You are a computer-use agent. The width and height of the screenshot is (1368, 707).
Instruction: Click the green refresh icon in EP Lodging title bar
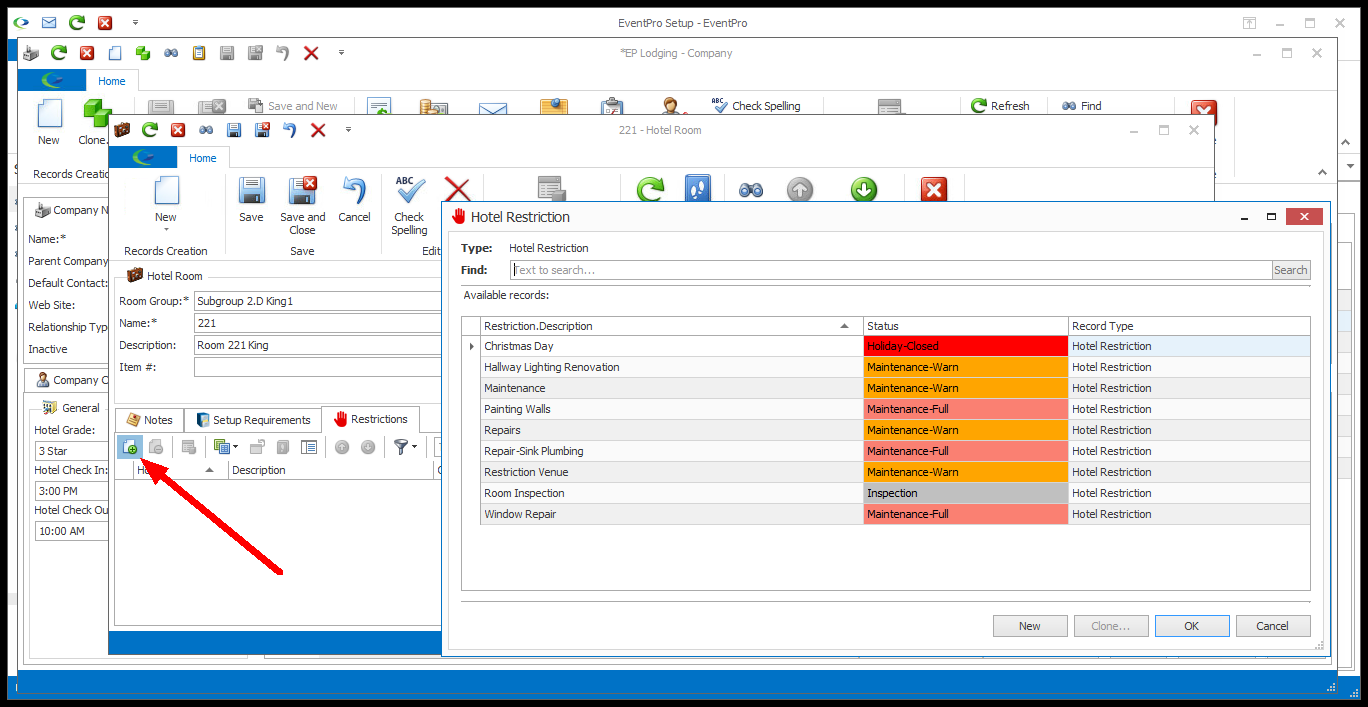coord(58,53)
